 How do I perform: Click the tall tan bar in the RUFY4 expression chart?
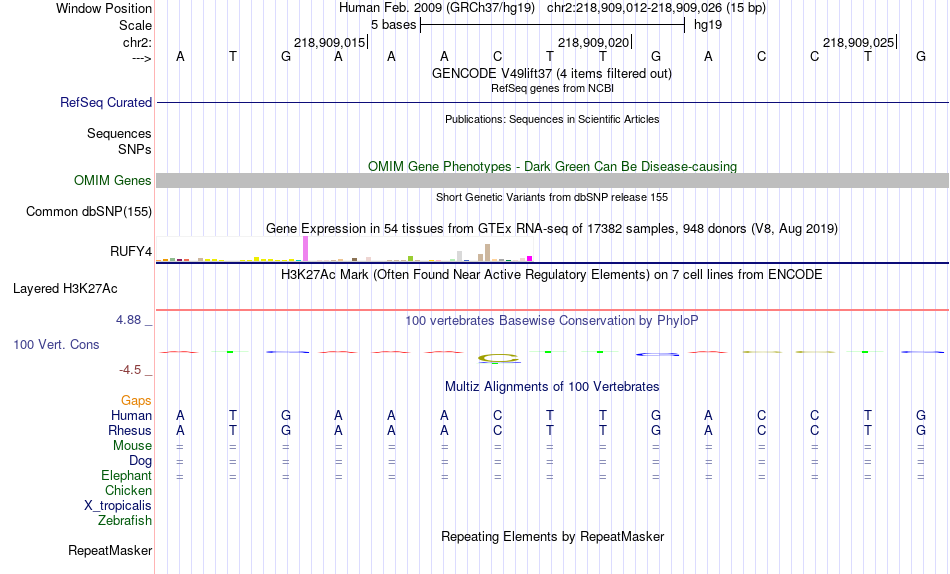click(x=487, y=253)
